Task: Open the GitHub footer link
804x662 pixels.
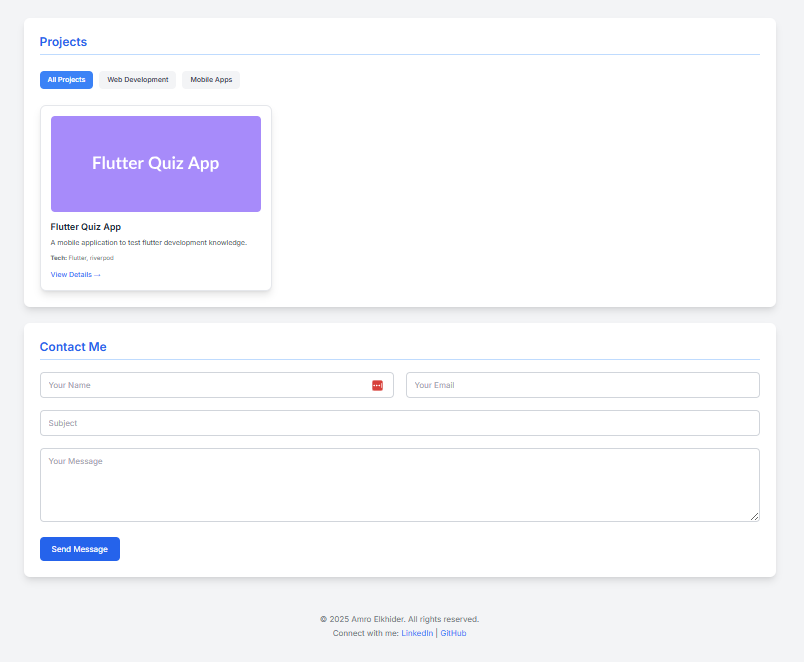Action: pyautogui.click(x=453, y=633)
